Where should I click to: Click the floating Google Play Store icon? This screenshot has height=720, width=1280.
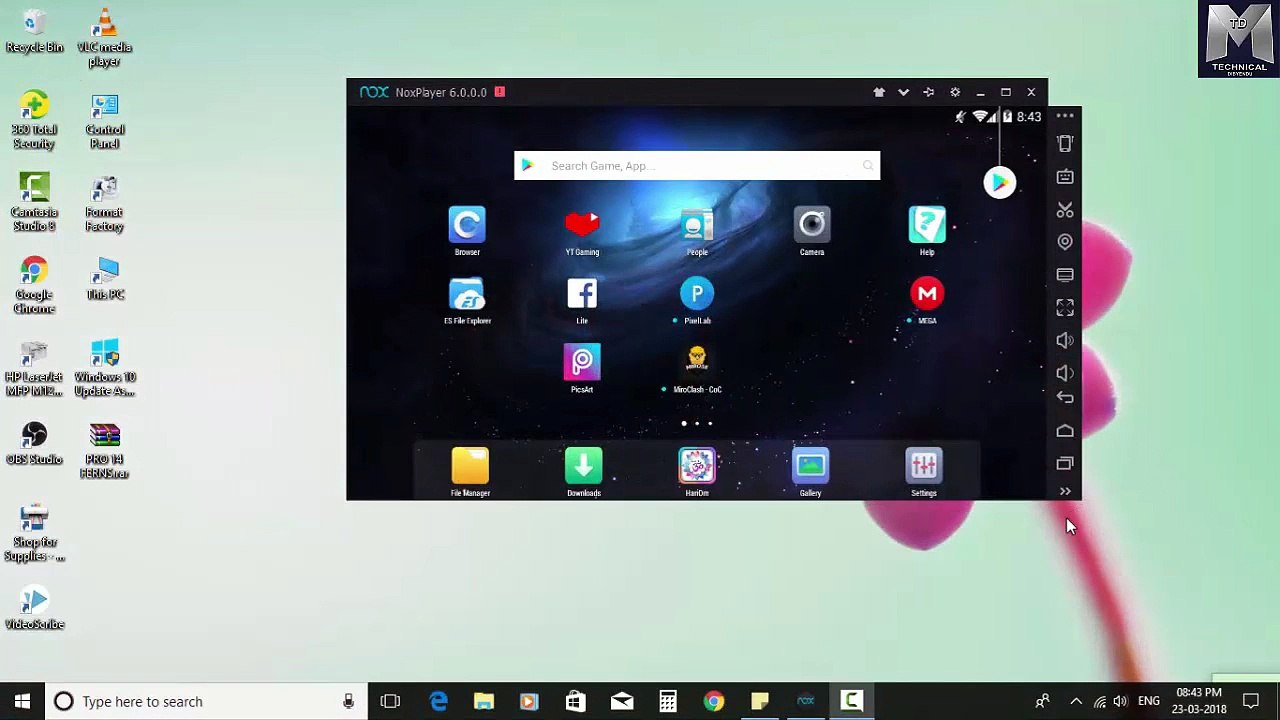pyautogui.click(x=999, y=182)
